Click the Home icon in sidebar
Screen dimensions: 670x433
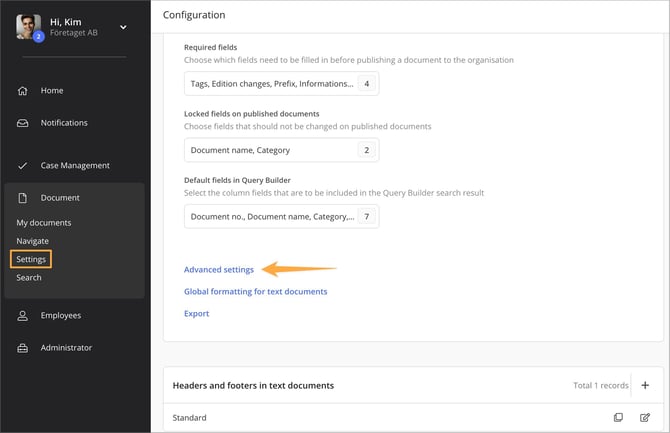(x=23, y=91)
